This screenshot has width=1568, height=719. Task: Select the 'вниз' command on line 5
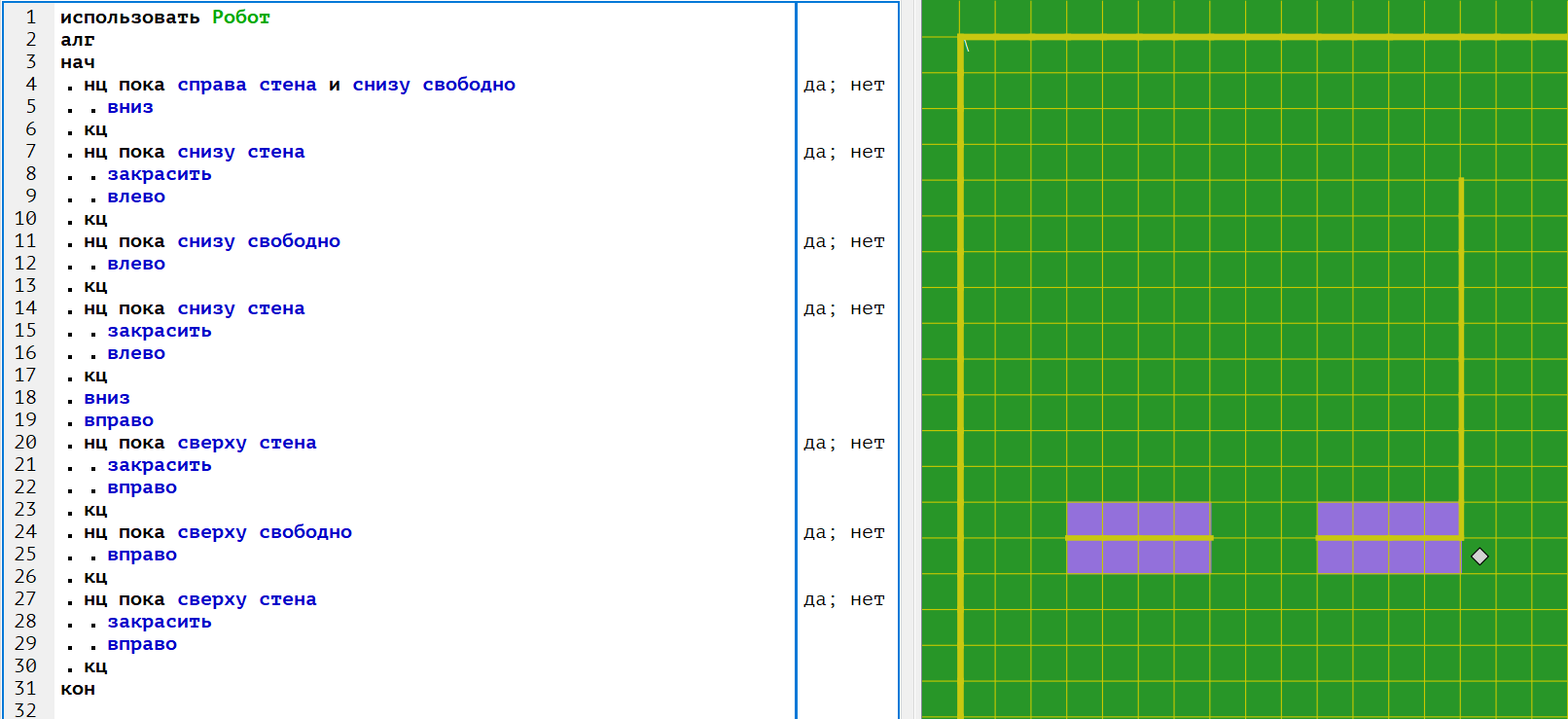point(130,107)
